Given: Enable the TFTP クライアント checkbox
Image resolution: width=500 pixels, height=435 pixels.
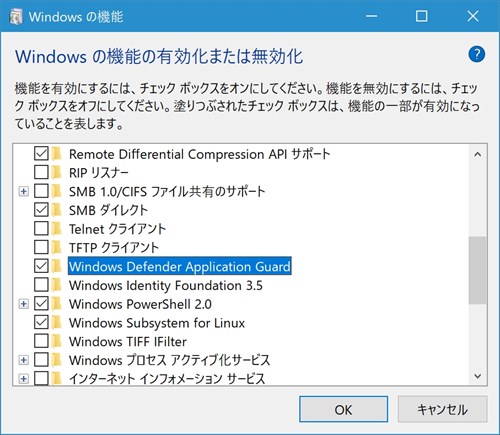Looking at the screenshot, I should coord(41,247).
